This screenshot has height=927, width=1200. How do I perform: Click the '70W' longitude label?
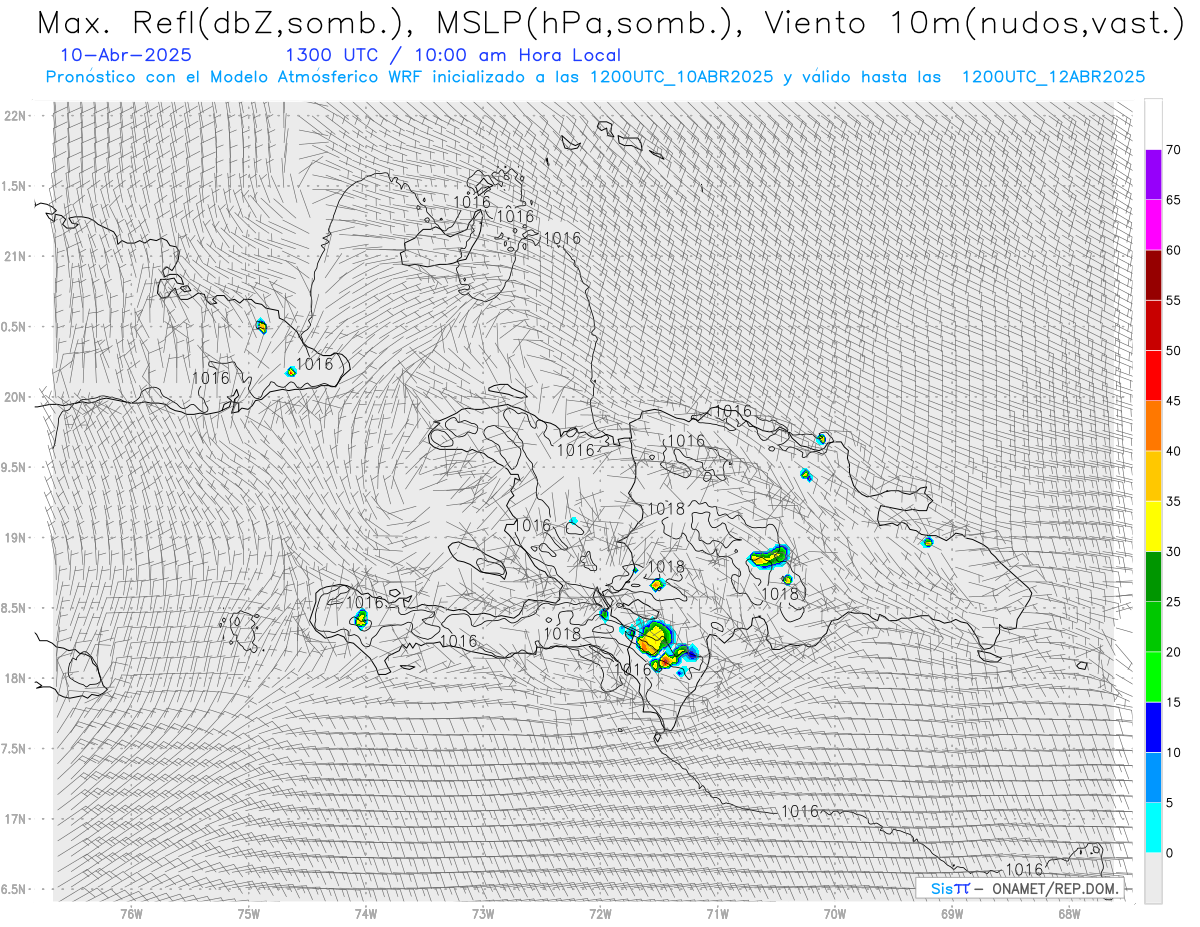click(x=835, y=913)
